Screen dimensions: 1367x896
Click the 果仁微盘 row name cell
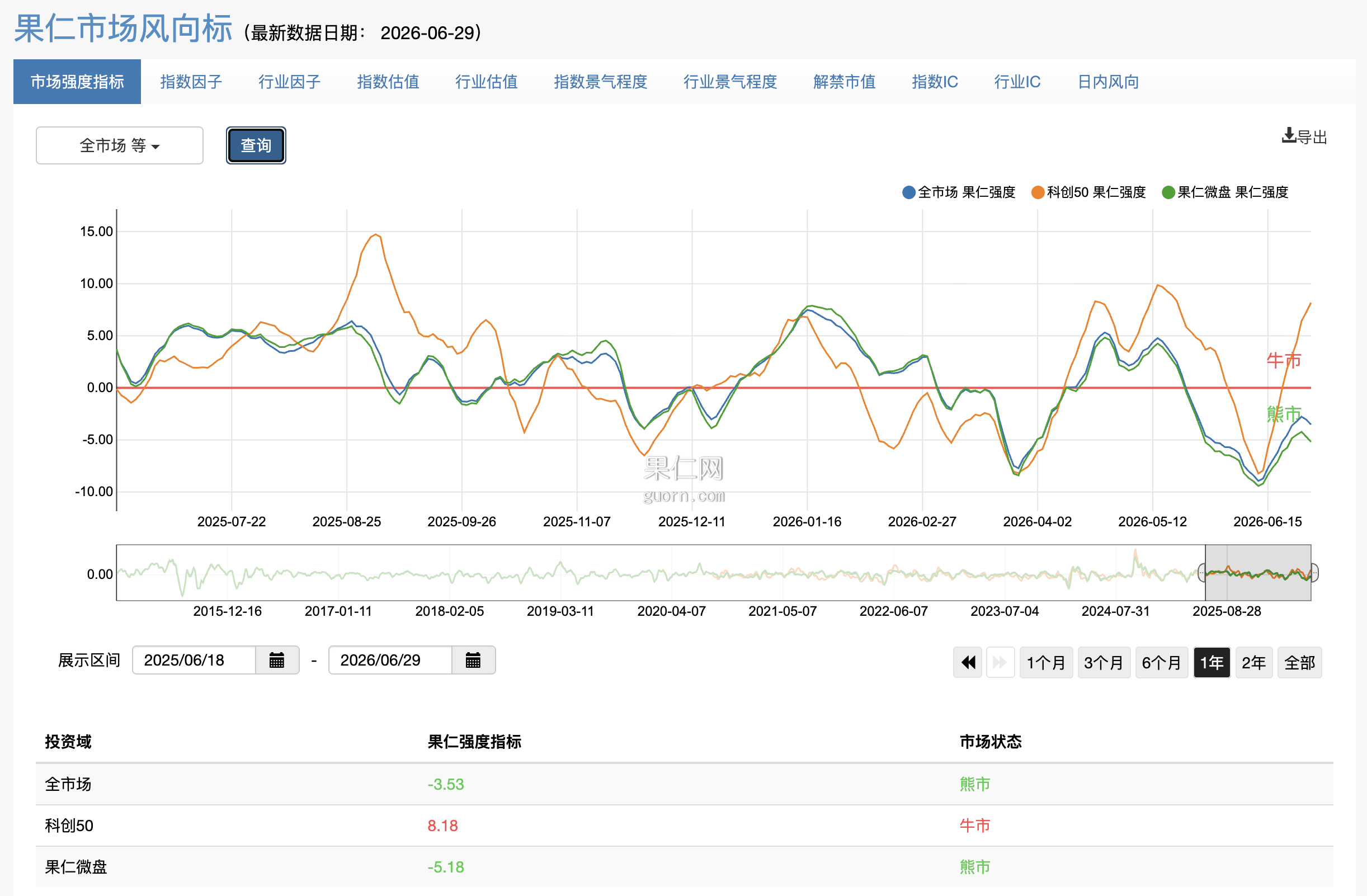click(76, 867)
